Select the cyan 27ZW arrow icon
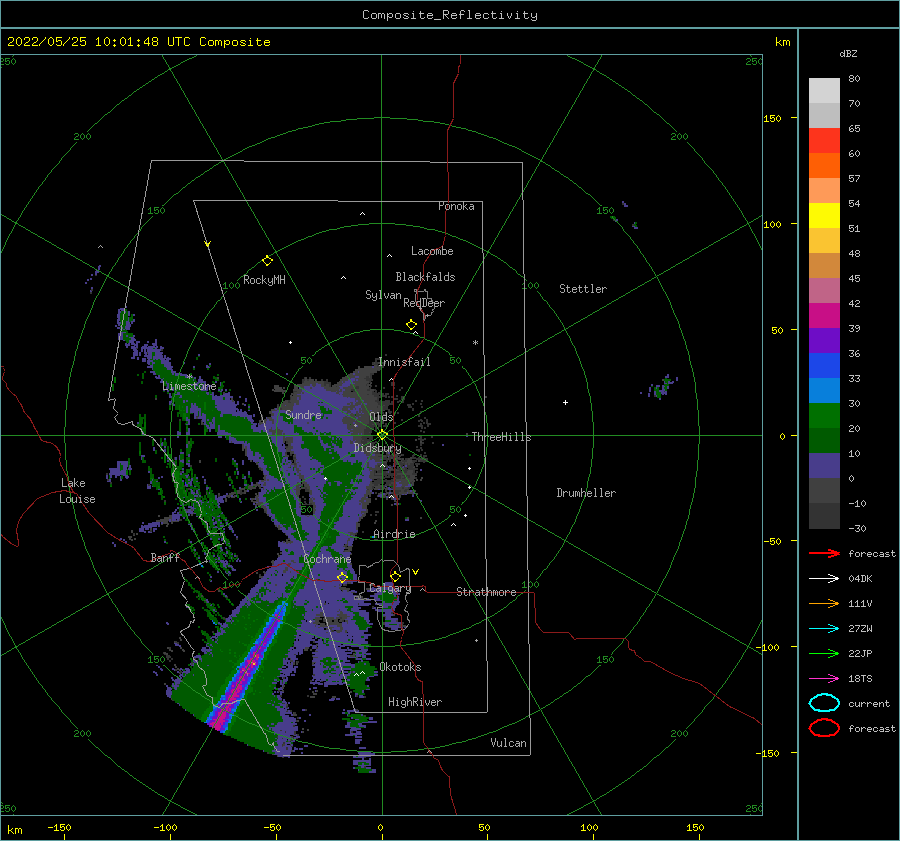The width and height of the screenshot is (900, 841). pos(824,629)
